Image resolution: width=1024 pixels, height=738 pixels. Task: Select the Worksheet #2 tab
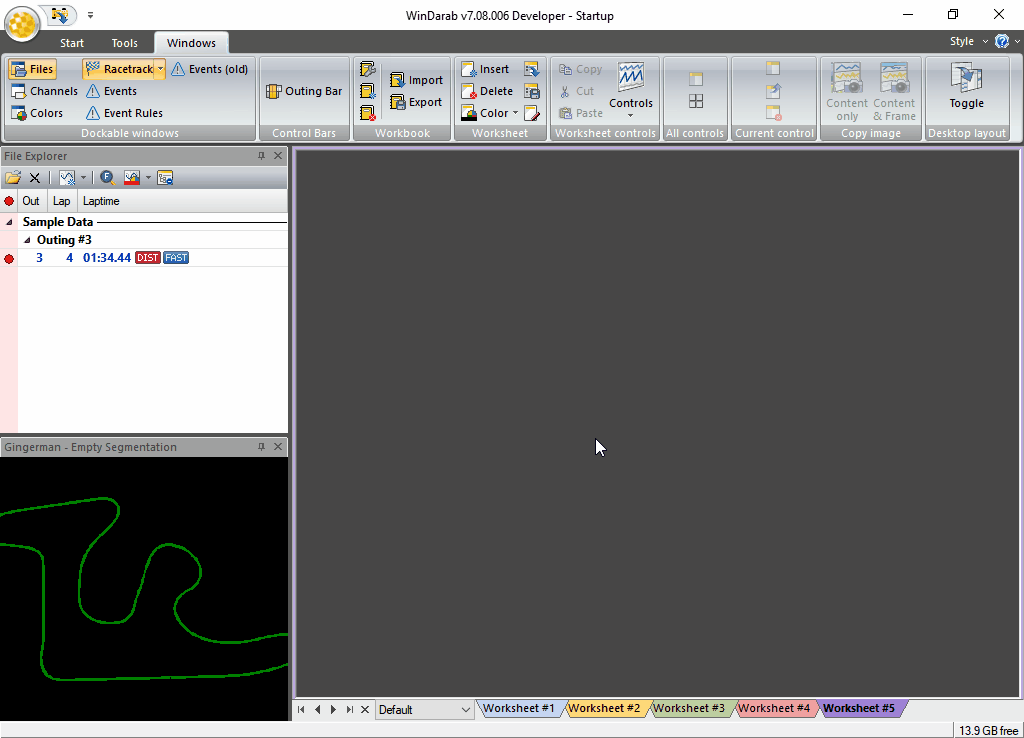pyautogui.click(x=604, y=709)
